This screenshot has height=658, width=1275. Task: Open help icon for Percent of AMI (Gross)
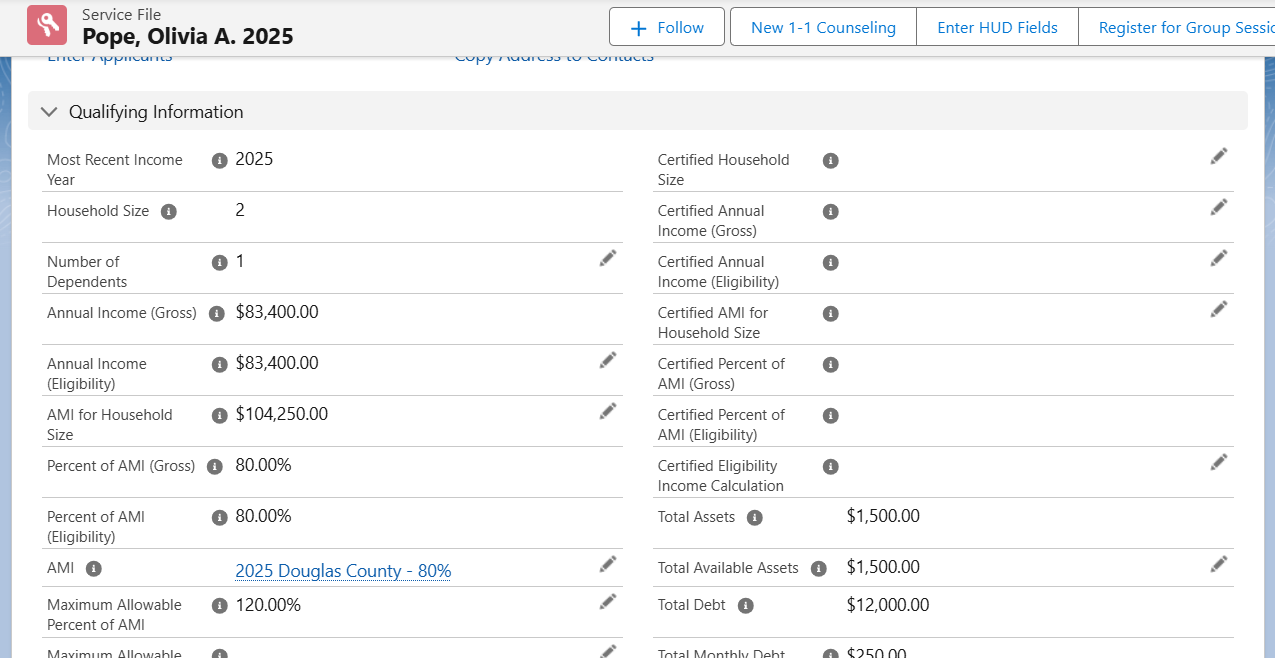216,466
